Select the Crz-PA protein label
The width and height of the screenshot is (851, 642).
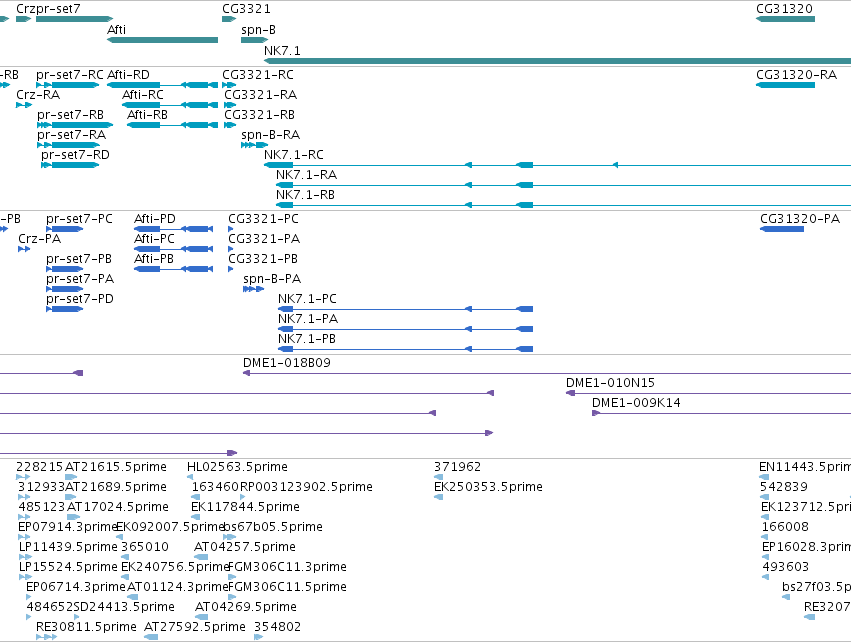39,239
